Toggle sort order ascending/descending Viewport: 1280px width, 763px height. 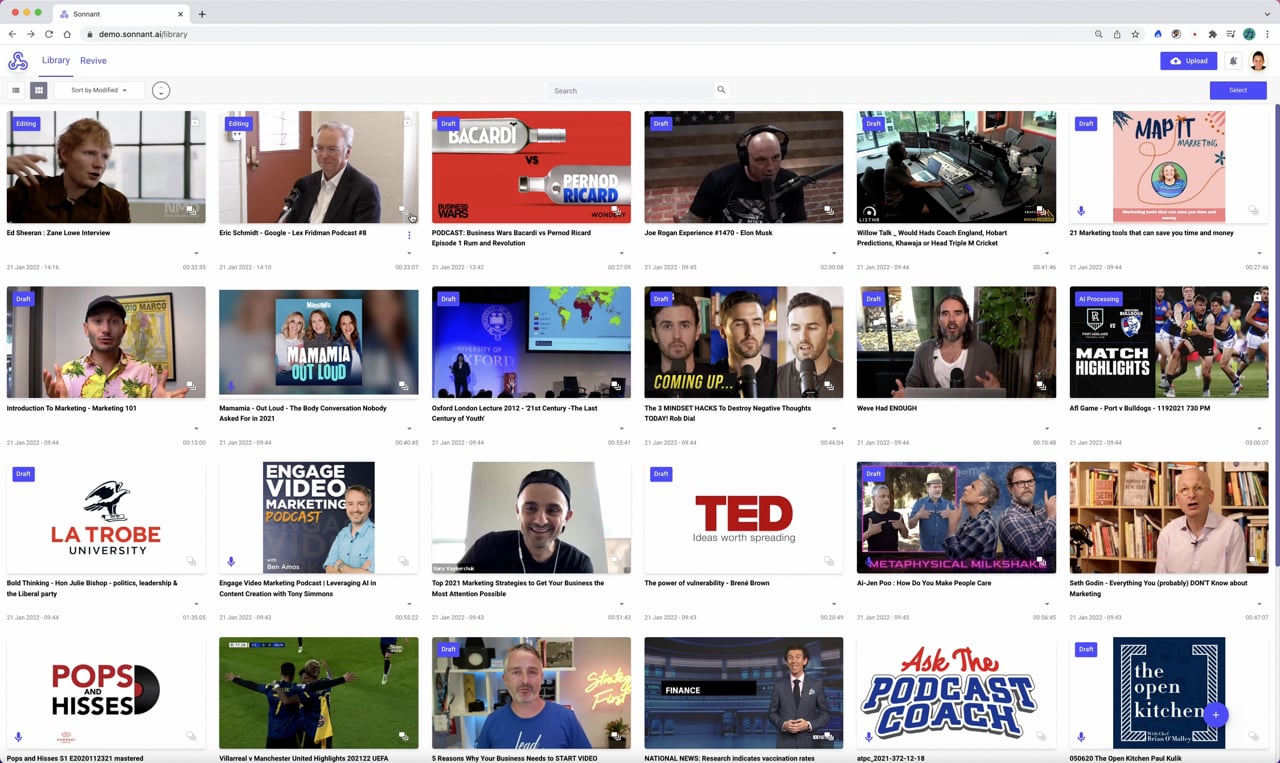coord(161,91)
